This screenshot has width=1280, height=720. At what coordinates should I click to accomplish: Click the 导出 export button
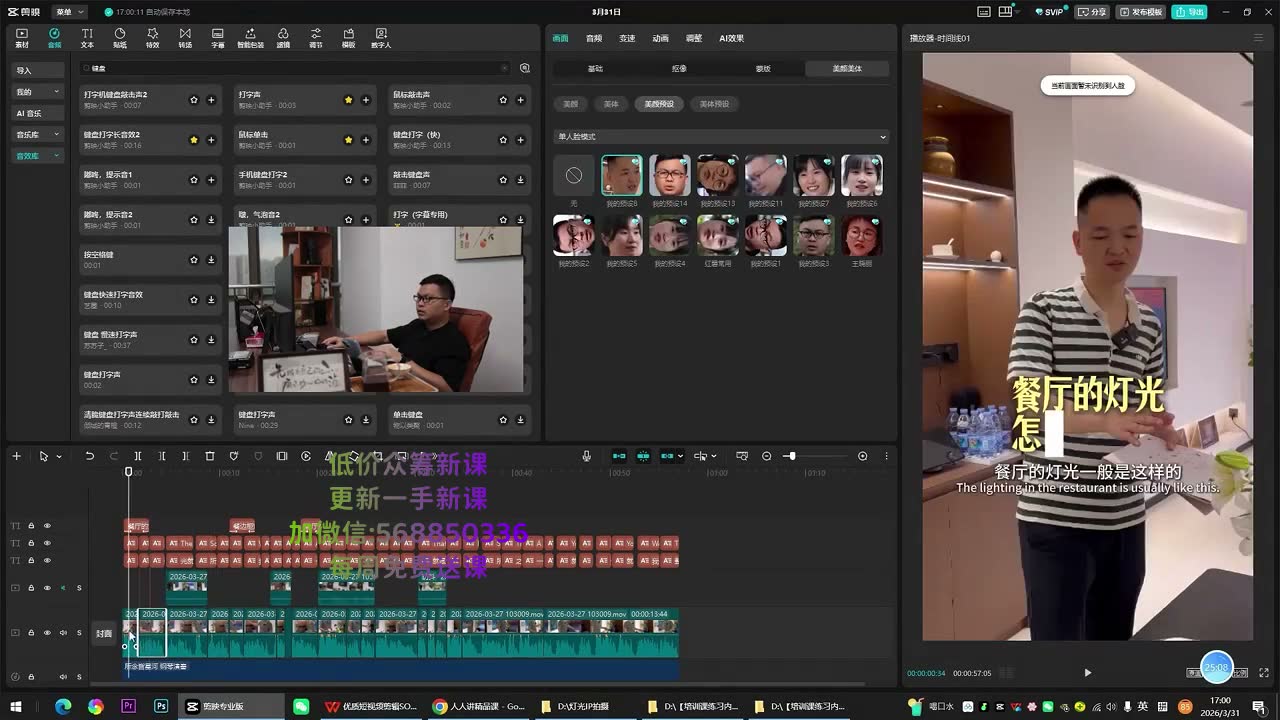pos(1190,12)
